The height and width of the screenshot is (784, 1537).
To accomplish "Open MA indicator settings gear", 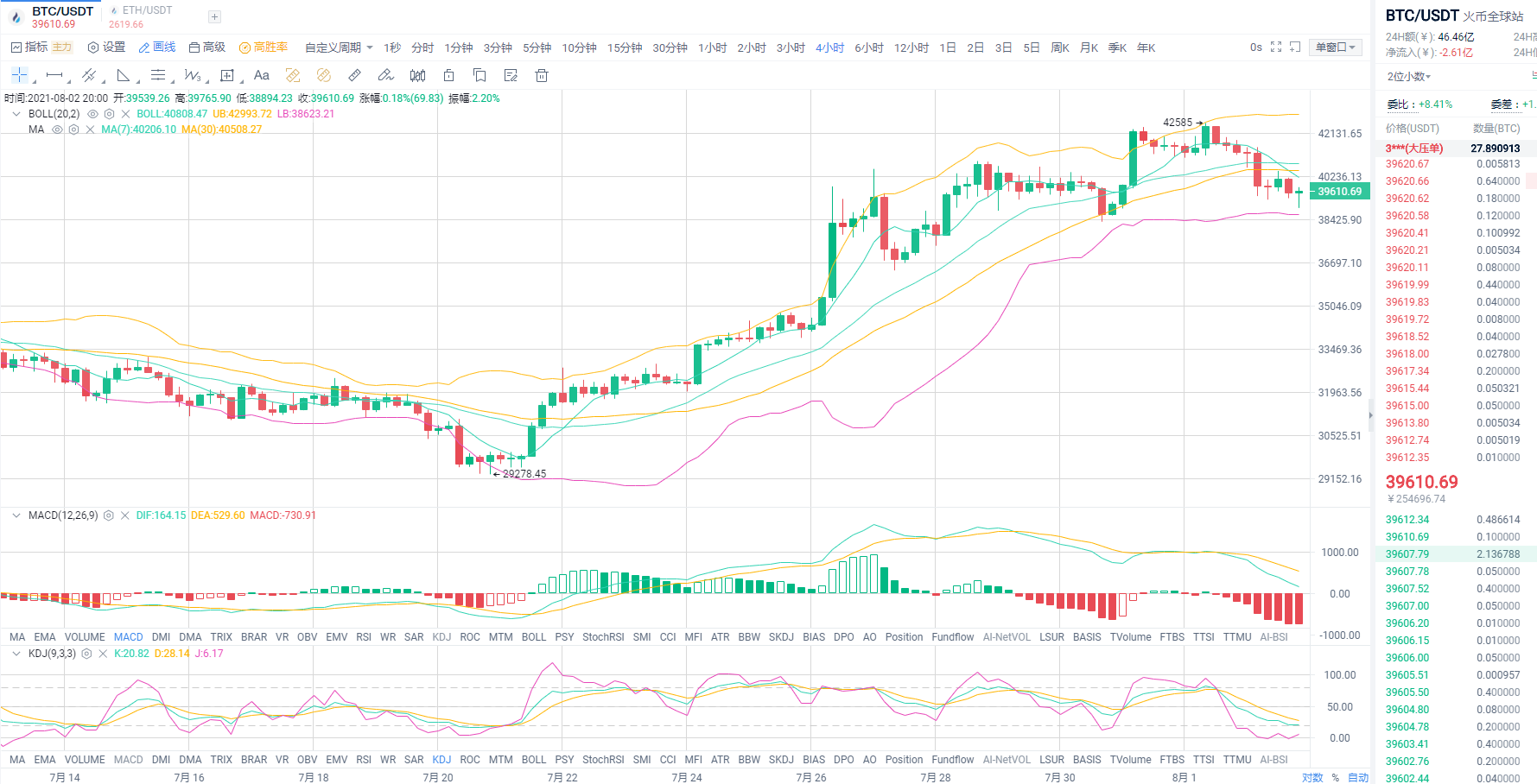I will (73, 130).
